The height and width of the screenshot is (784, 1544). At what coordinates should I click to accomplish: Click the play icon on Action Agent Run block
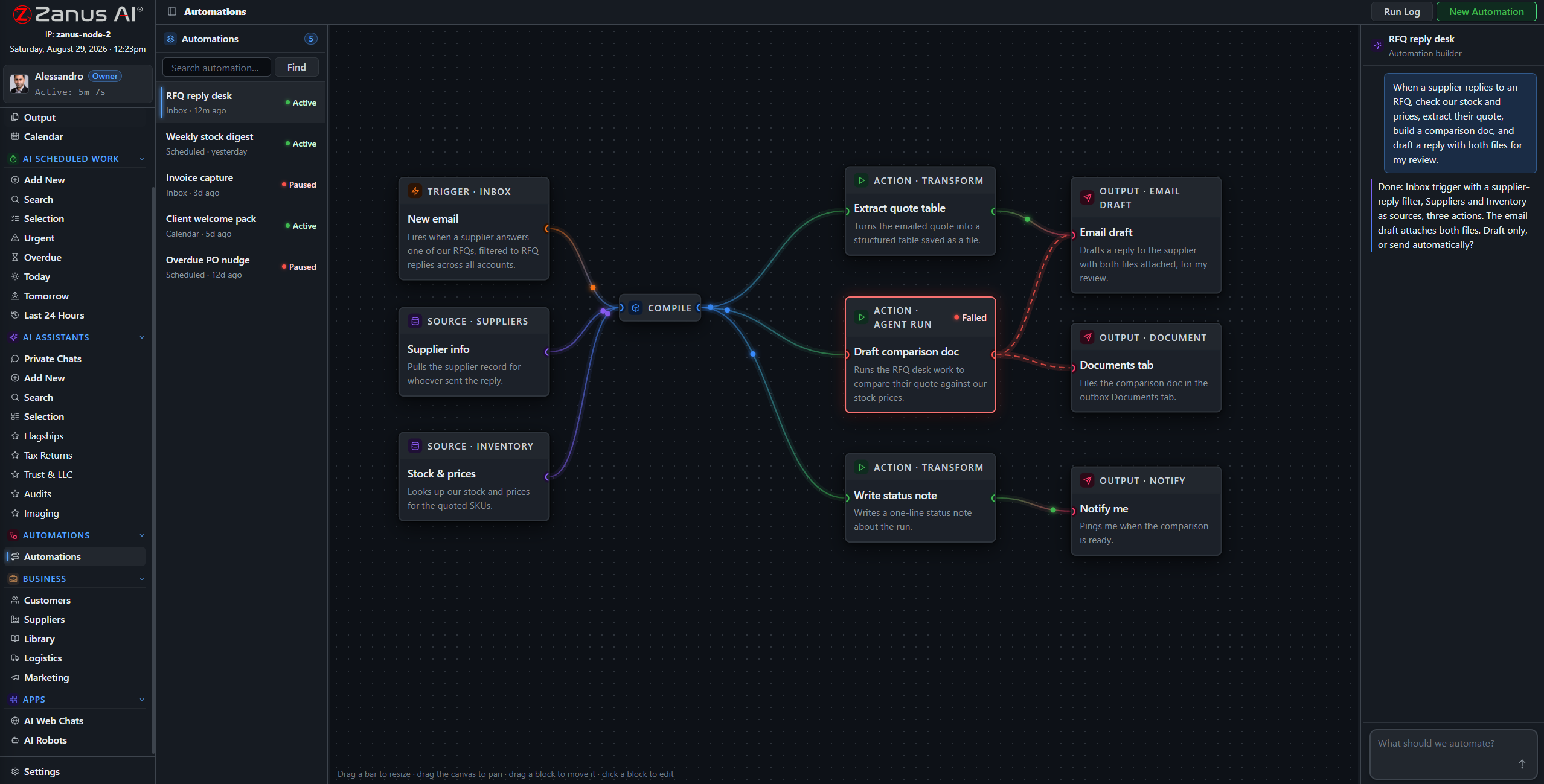pyautogui.click(x=861, y=317)
